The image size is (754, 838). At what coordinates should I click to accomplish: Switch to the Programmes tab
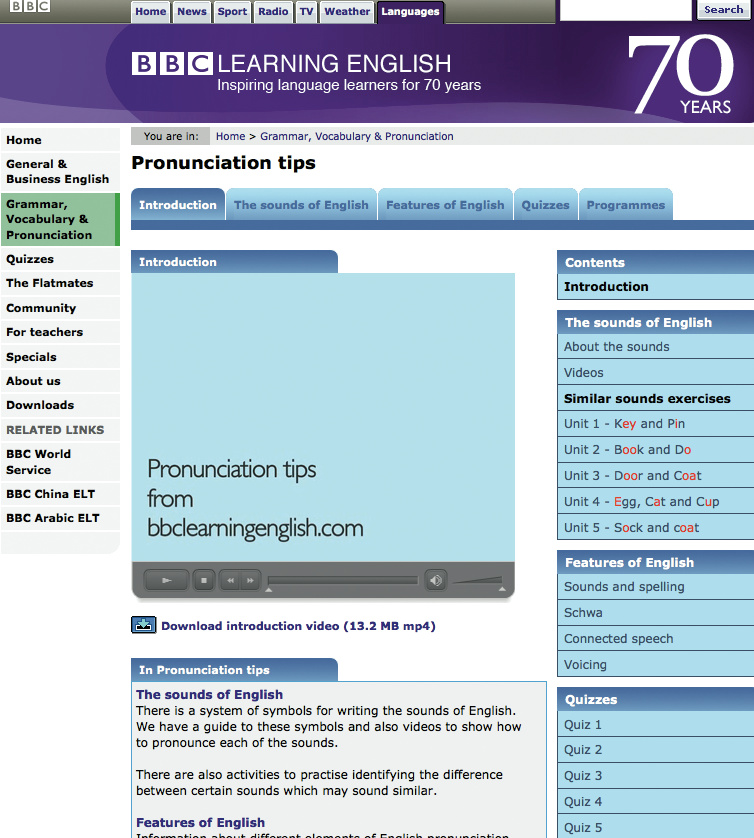[x=626, y=205]
